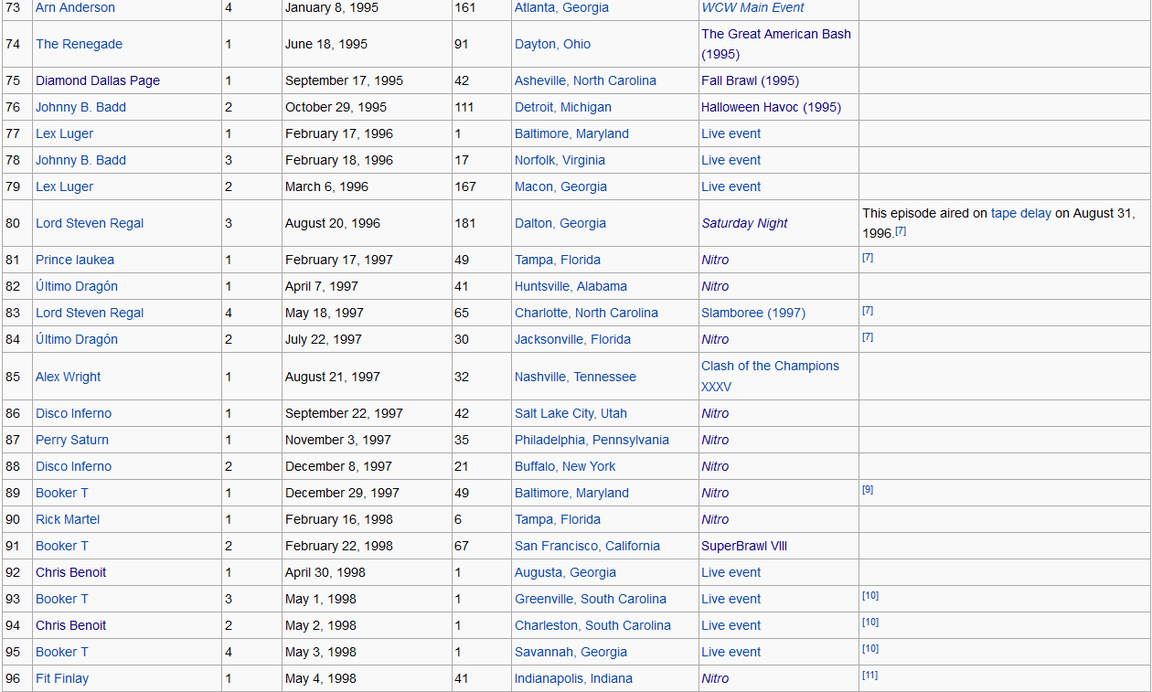1152x692 pixels.
Task: Open Lex Luger link in row 77
Action: 65,134
